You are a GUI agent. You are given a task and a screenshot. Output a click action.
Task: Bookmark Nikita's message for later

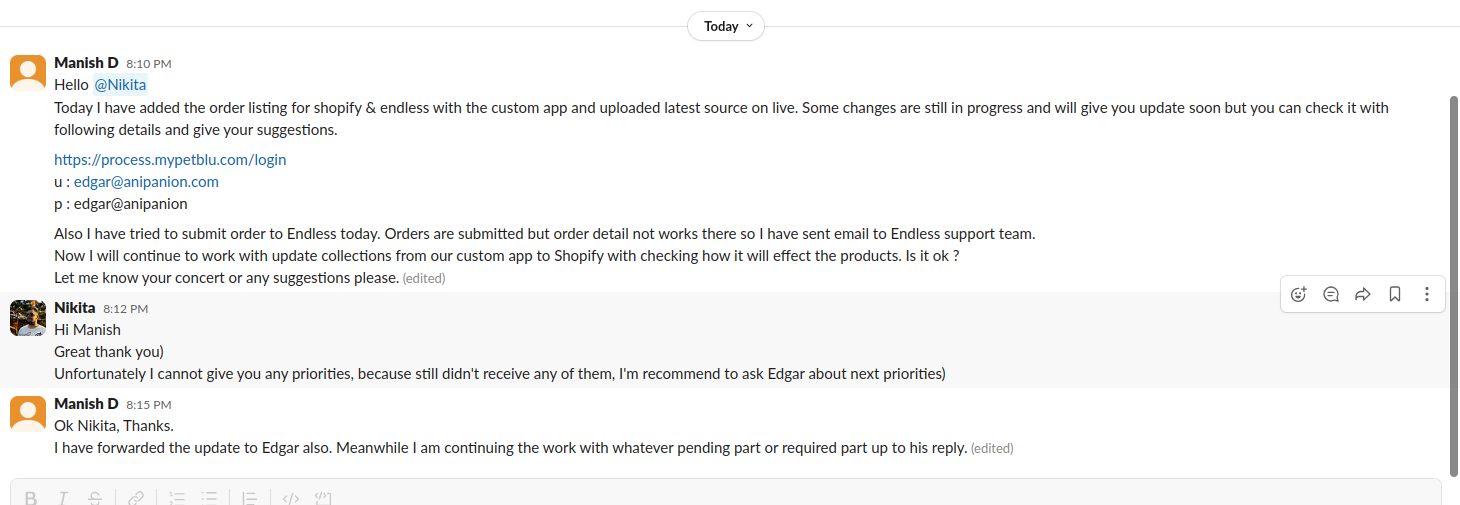(x=1394, y=294)
